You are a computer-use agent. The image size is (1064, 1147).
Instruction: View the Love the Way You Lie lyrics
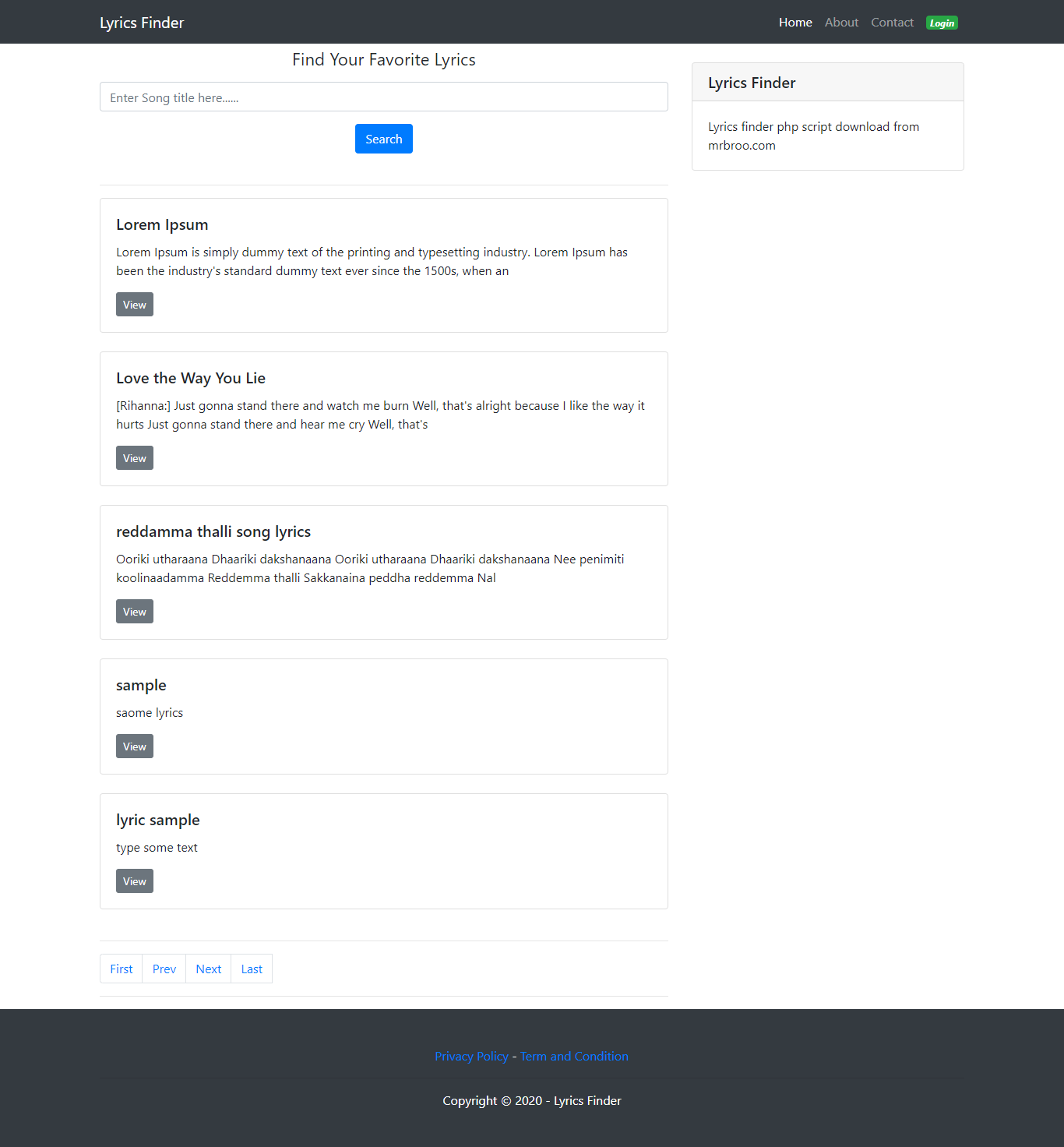tap(134, 457)
